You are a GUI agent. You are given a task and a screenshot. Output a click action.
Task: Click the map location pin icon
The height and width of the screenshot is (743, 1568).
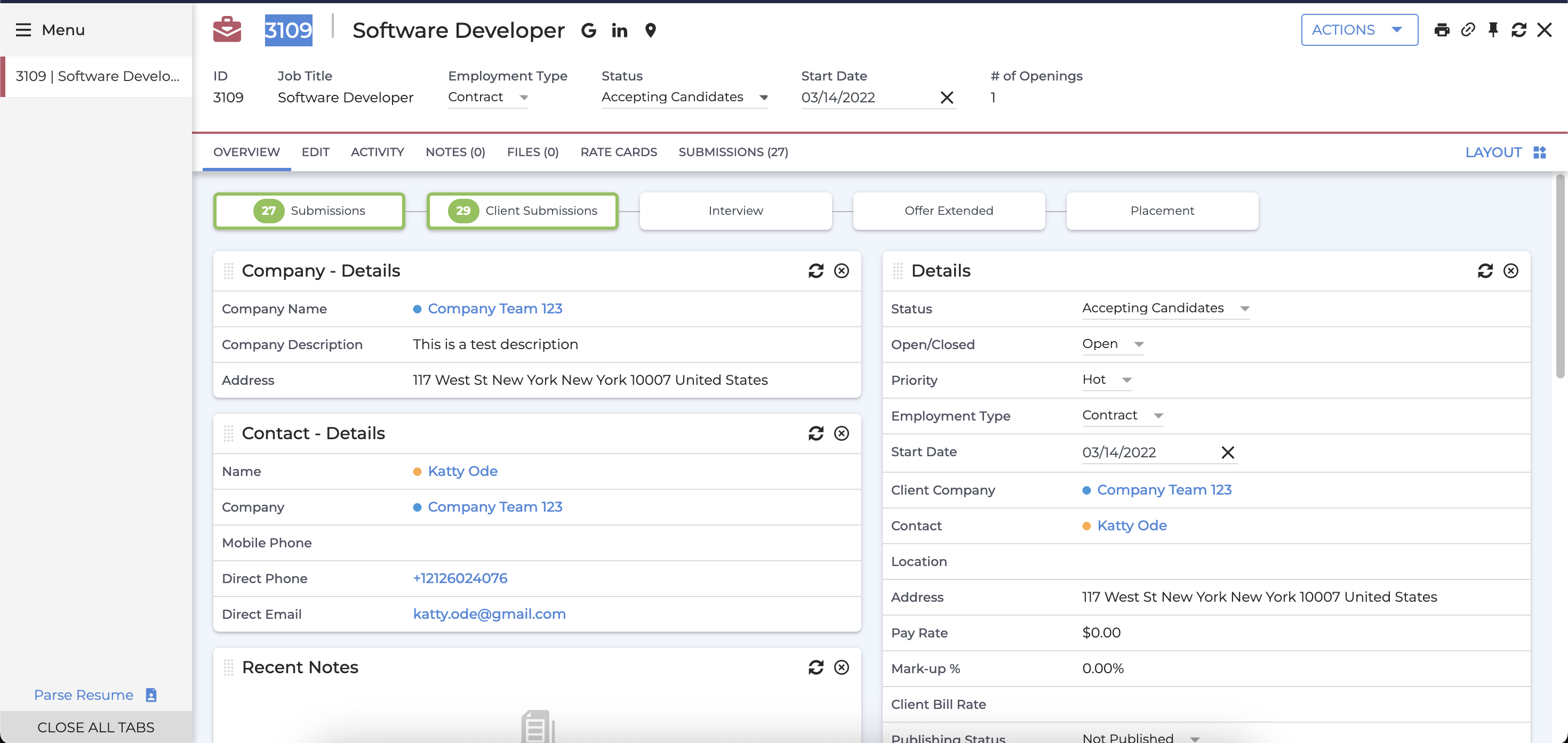pyautogui.click(x=650, y=30)
